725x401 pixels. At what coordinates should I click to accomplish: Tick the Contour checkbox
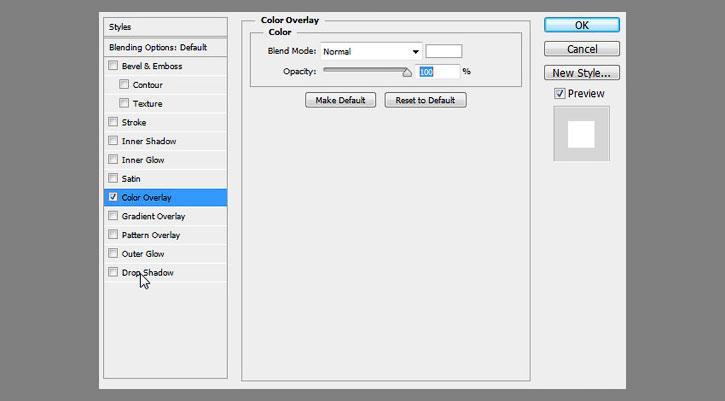(124, 84)
